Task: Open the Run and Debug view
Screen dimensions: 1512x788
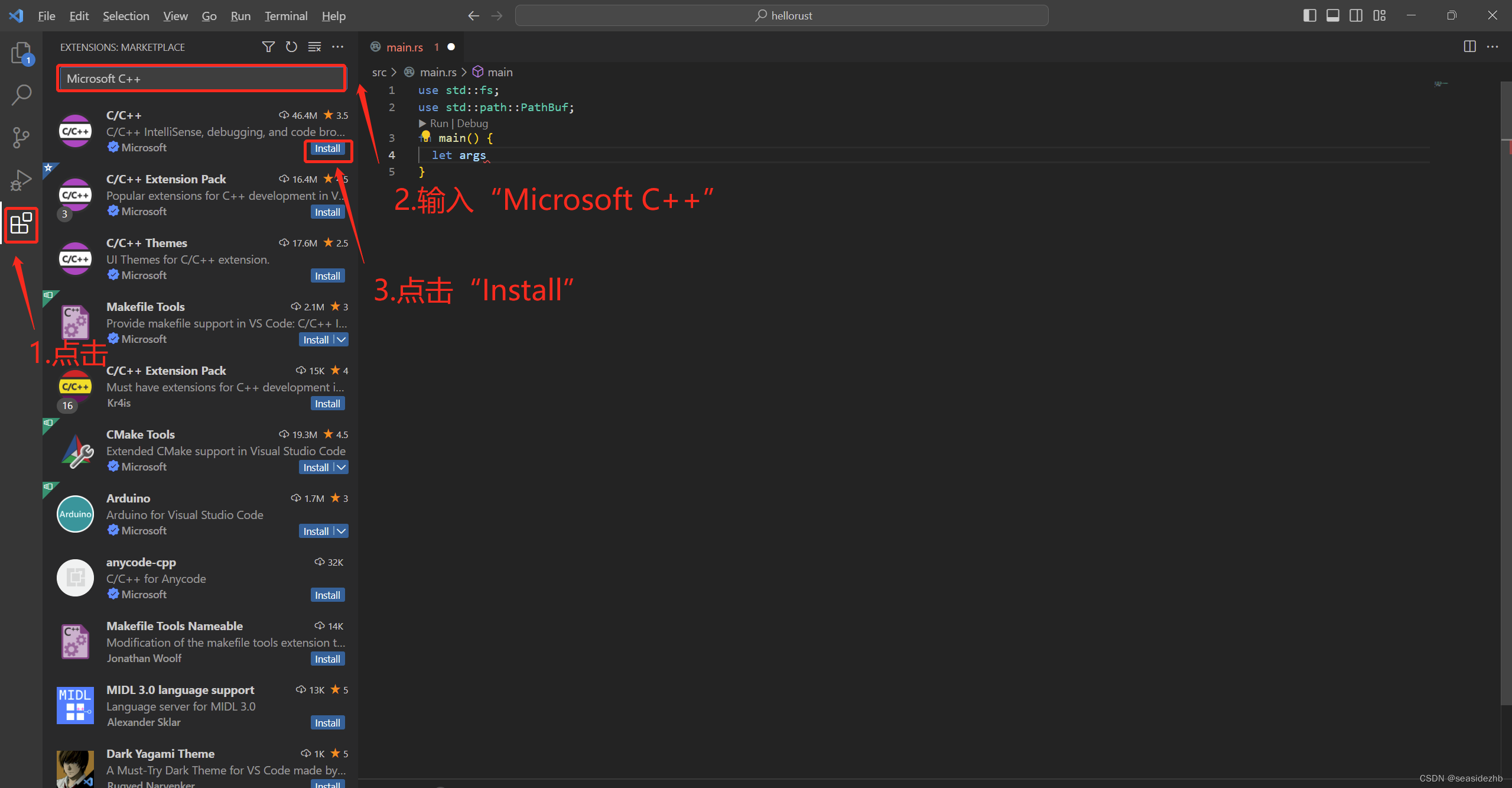Action: [x=21, y=180]
